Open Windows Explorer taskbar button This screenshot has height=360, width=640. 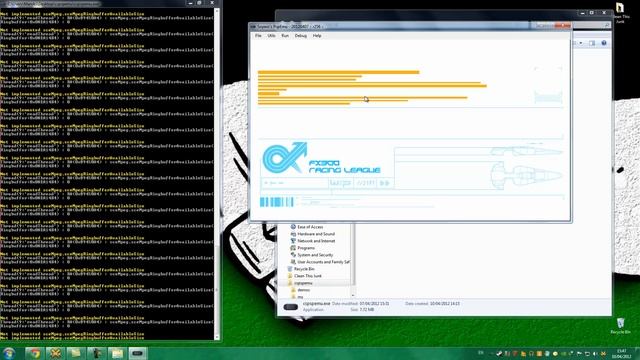click(x=117, y=353)
